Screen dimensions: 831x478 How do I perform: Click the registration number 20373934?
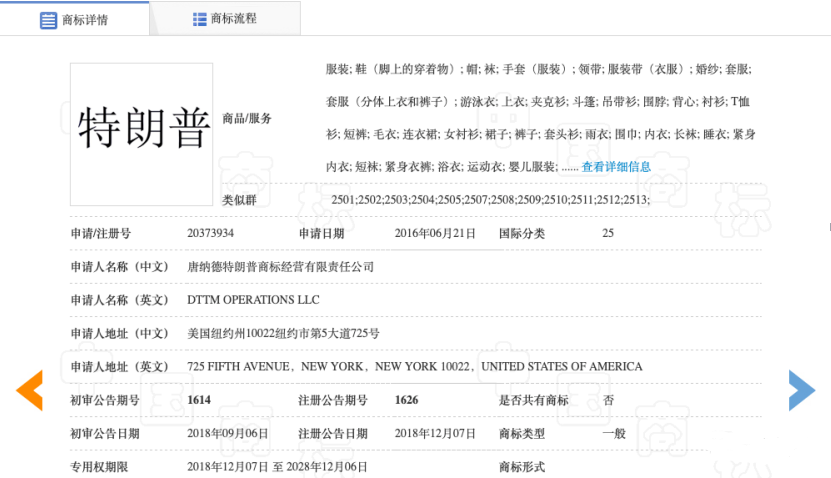coord(210,233)
